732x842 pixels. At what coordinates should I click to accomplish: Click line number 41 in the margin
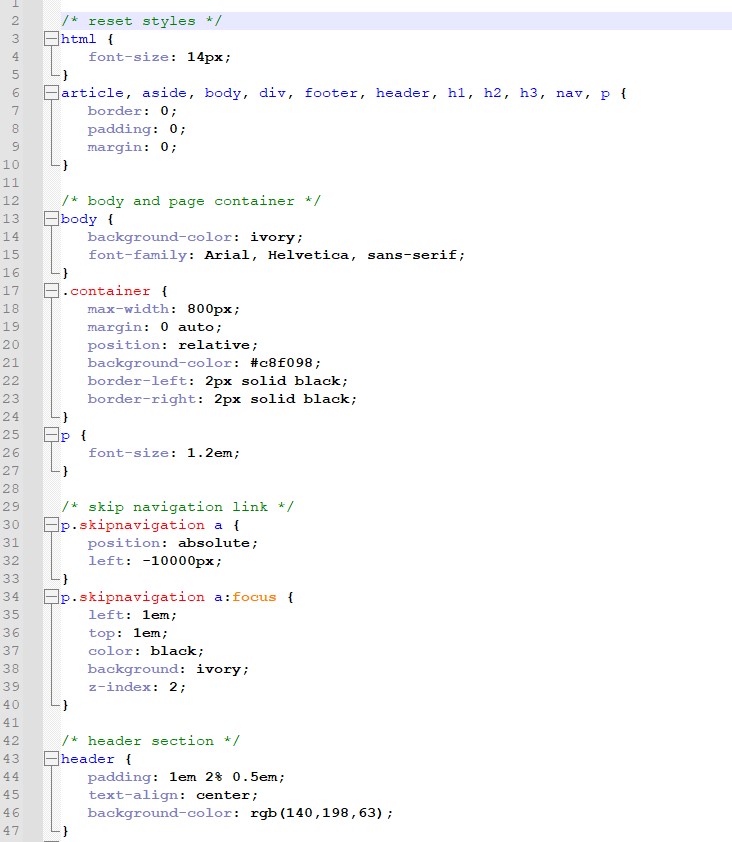pos(11,723)
